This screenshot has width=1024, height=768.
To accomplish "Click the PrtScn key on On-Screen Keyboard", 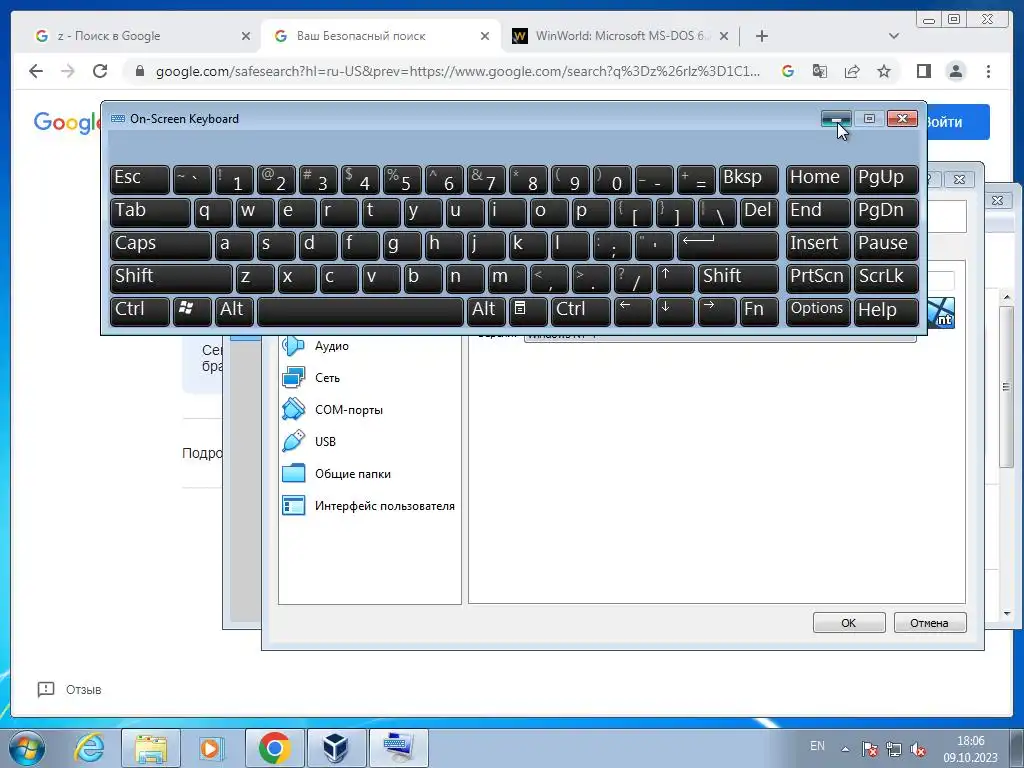I will [x=818, y=278].
